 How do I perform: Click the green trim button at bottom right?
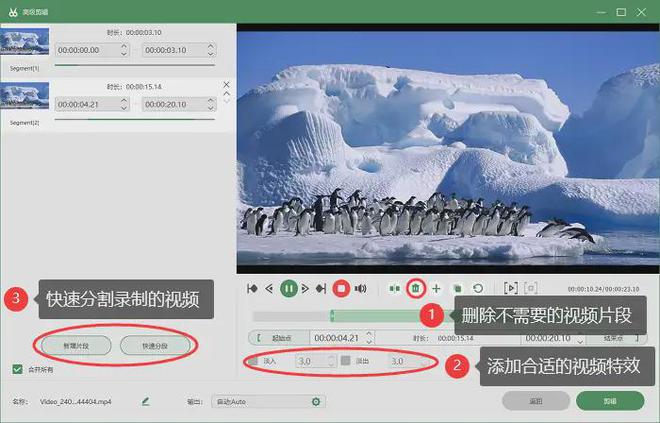610,401
